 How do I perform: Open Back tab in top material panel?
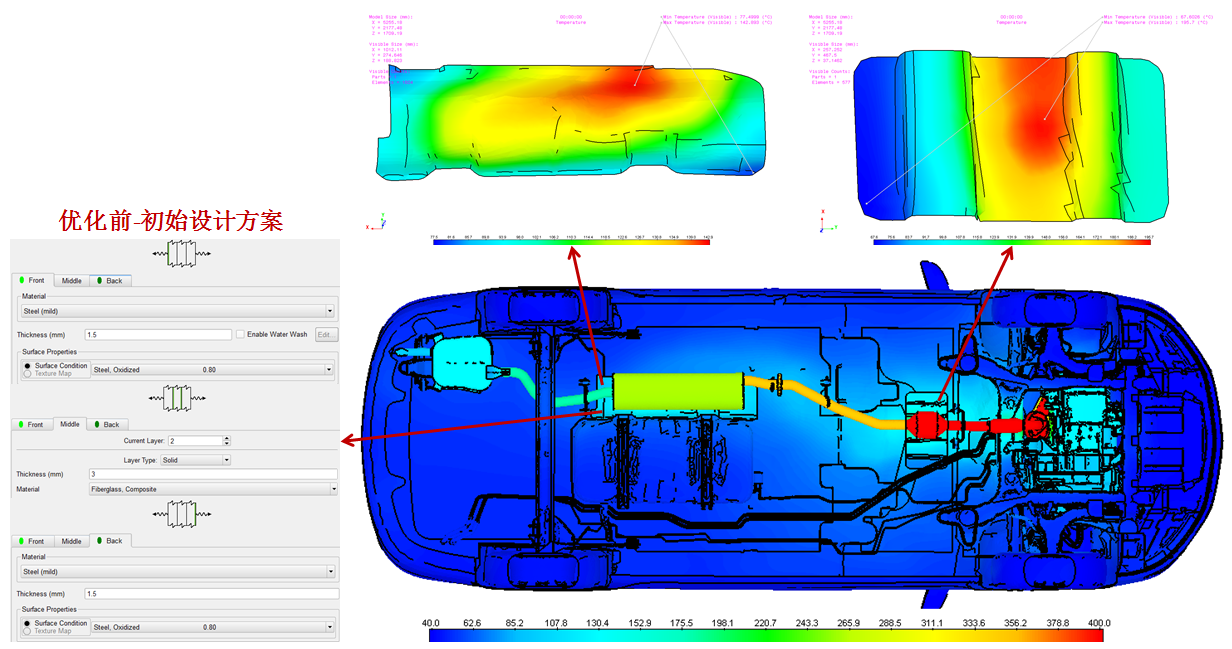110,281
